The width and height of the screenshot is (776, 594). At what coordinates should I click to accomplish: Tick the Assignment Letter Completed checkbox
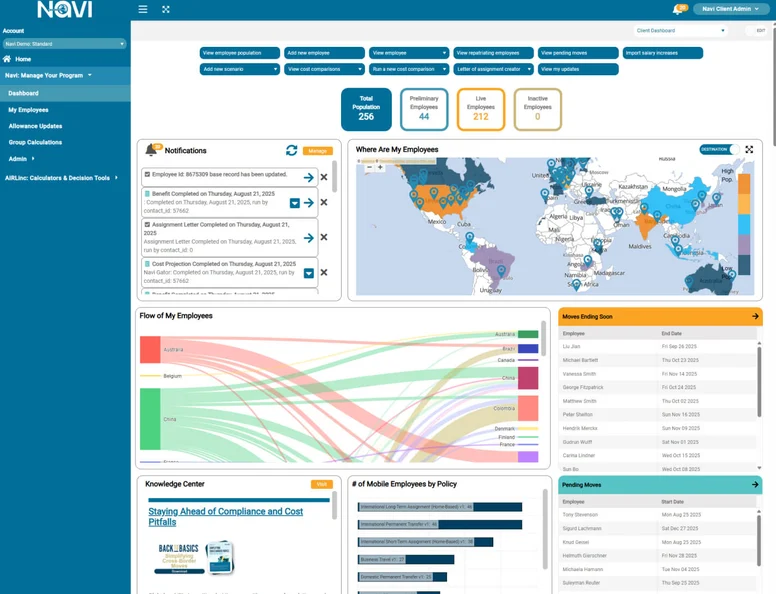click(147, 225)
